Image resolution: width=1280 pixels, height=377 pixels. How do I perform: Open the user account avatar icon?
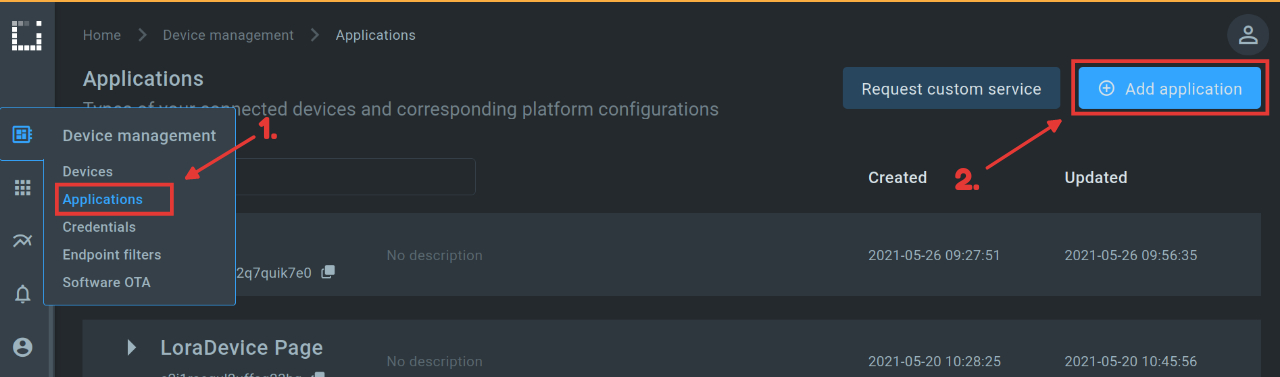1248,35
